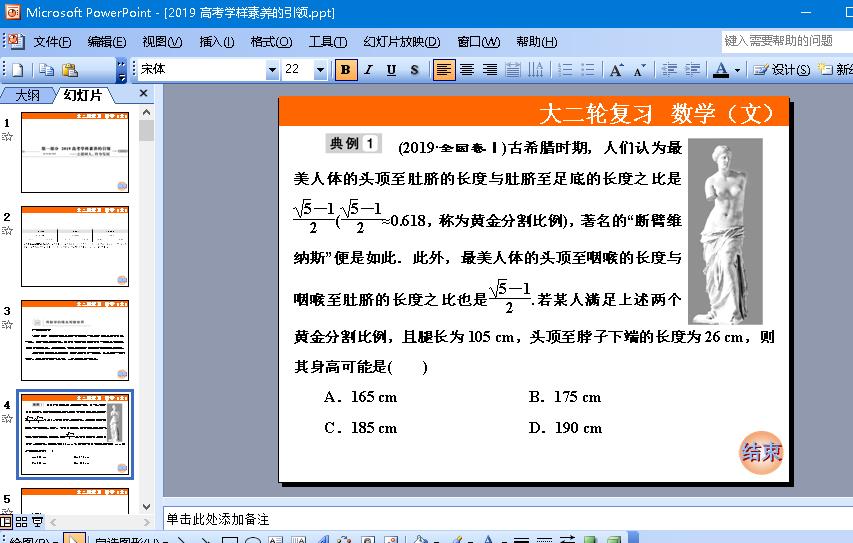Change text direction icon
This screenshot has width=853, height=543.
(535, 70)
